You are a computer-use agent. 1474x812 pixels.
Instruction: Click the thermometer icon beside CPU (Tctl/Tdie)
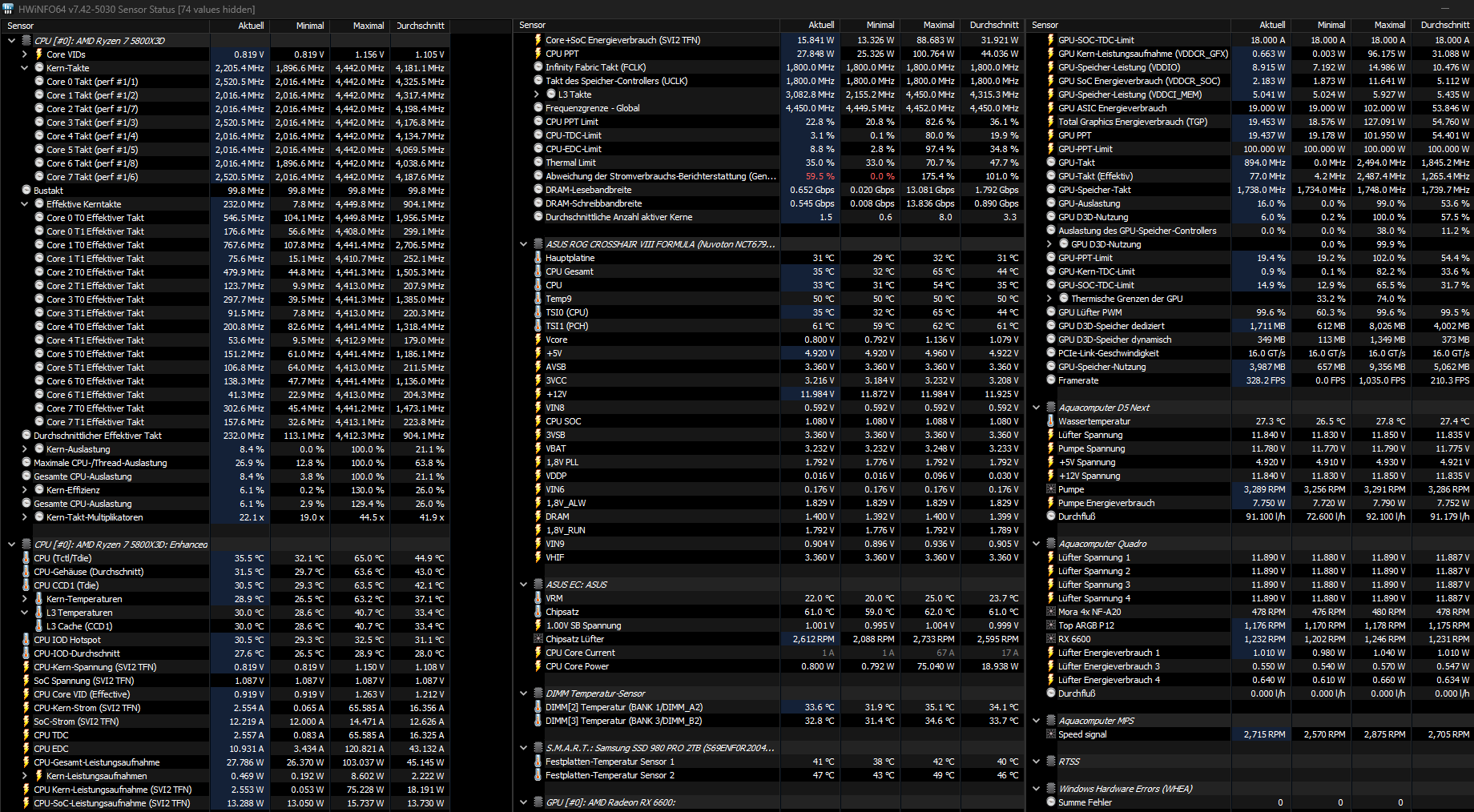[26, 558]
